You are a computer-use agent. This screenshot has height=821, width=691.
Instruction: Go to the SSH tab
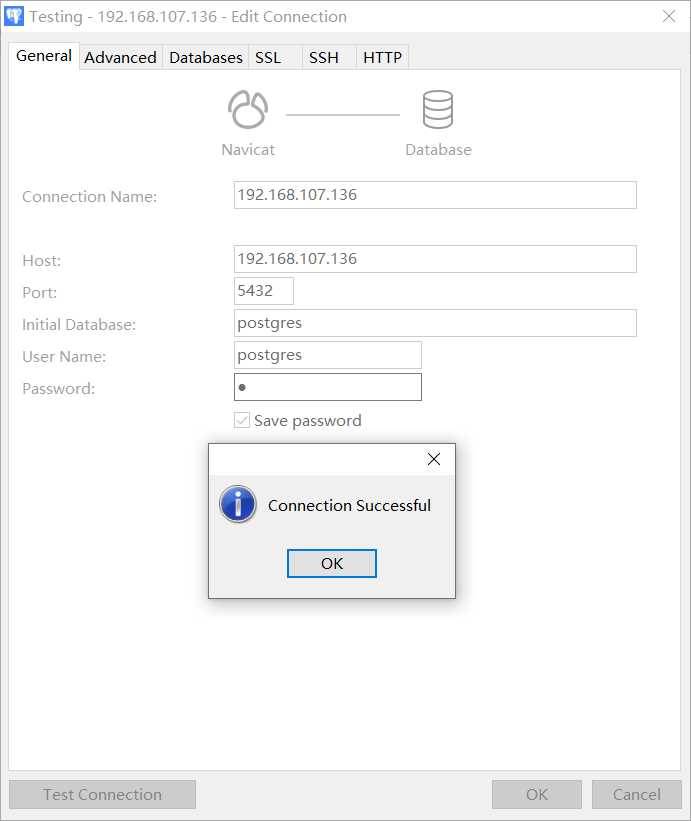click(x=323, y=57)
